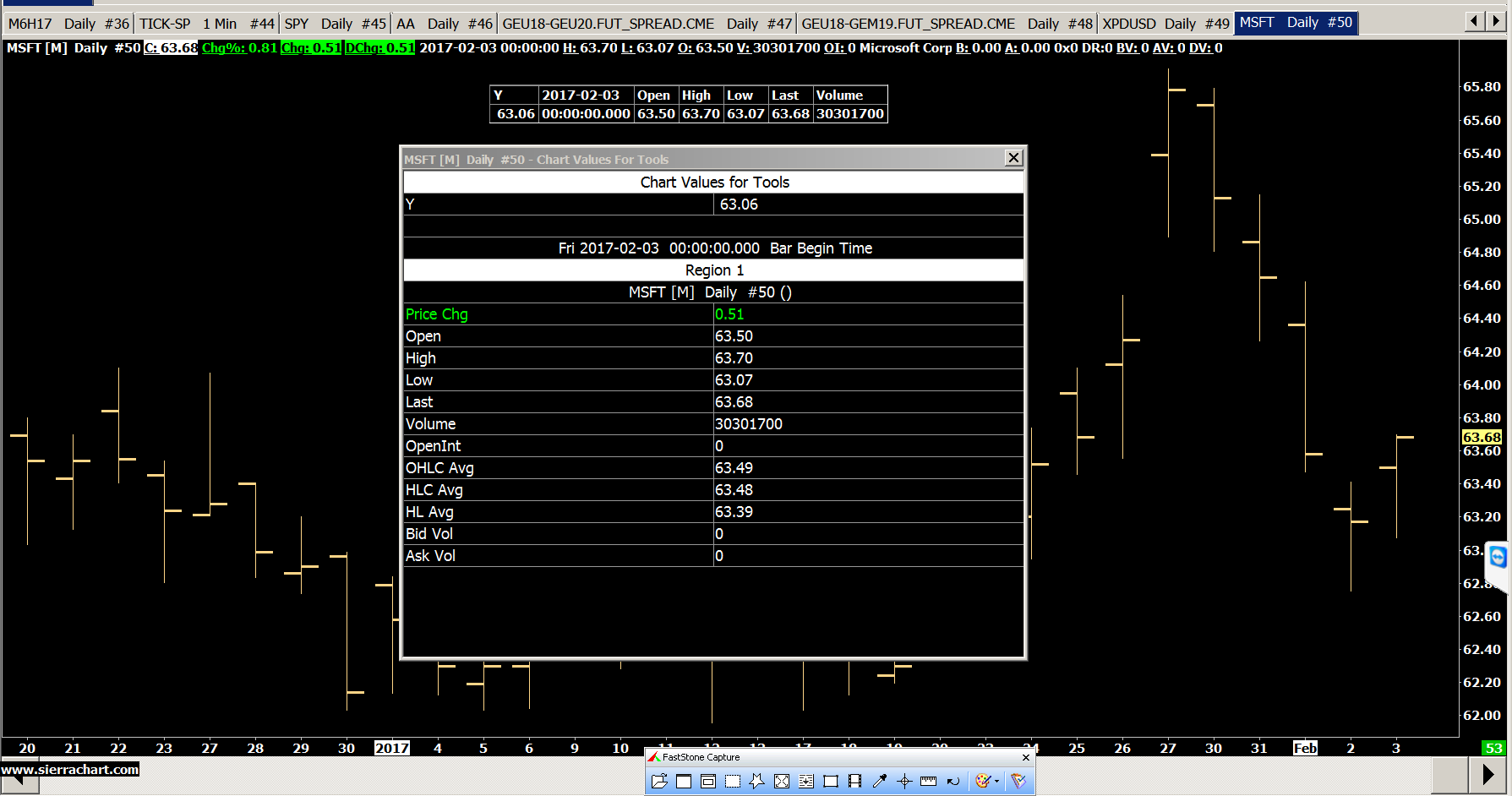Select the Last row label in Chart Values
1512x796 pixels.
[419, 402]
